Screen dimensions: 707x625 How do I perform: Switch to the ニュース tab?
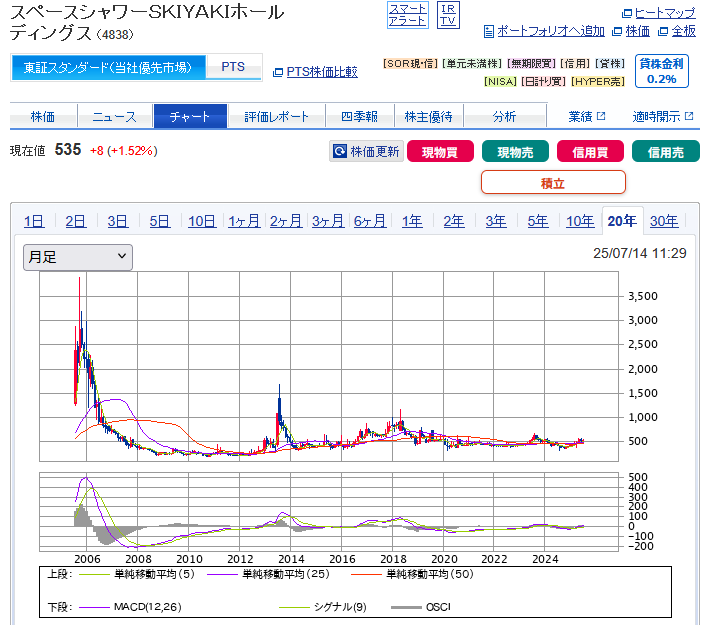[x=115, y=117]
